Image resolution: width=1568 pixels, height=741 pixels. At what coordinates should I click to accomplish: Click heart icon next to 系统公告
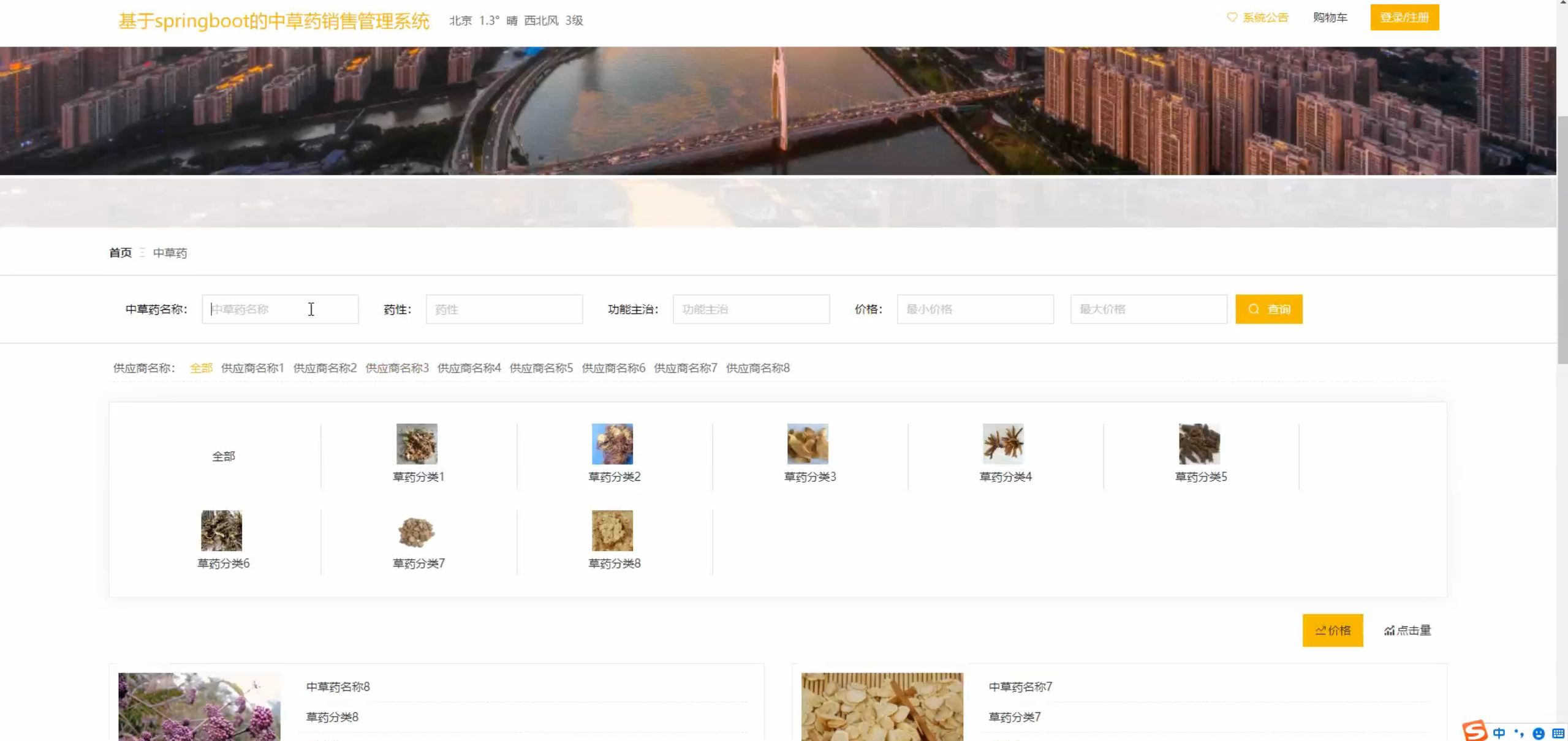point(1232,17)
